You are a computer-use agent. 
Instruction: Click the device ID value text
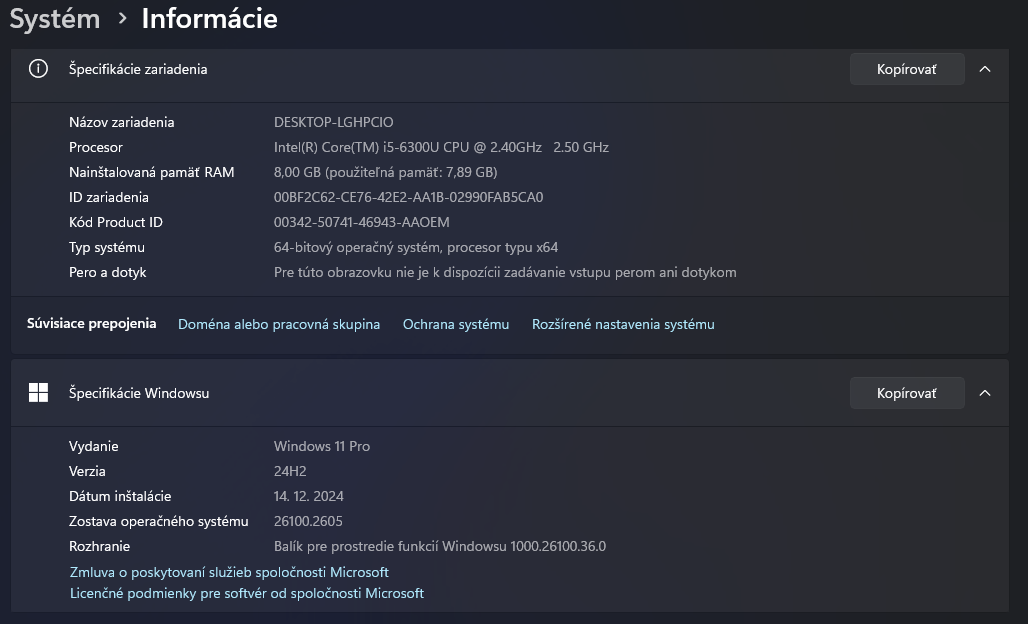pyautogui.click(x=408, y=197)
